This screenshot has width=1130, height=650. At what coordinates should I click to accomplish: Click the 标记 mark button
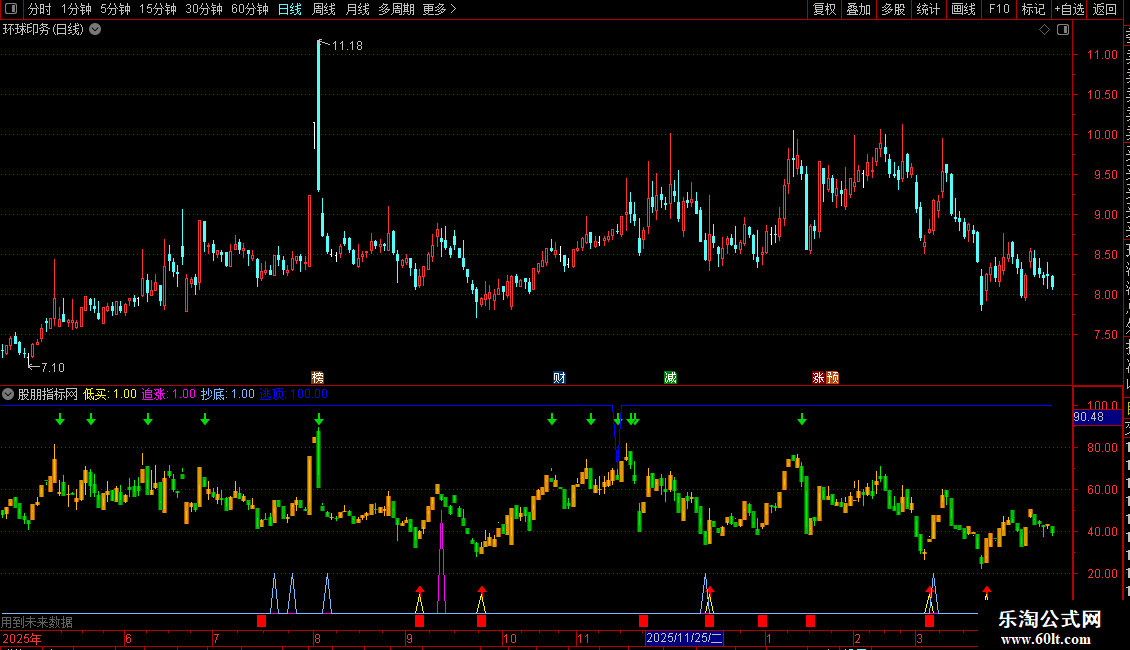(1033, 9)
